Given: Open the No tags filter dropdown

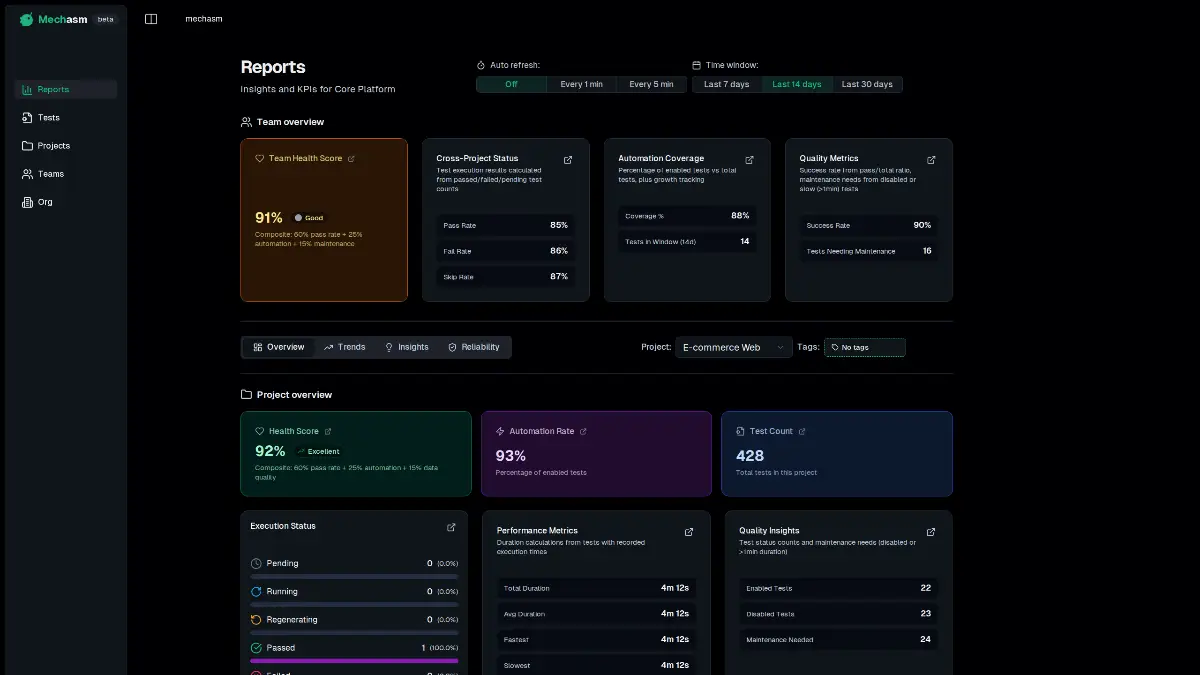Looking at the screenshot, I should pyautogui.click(x=864, y=348).
